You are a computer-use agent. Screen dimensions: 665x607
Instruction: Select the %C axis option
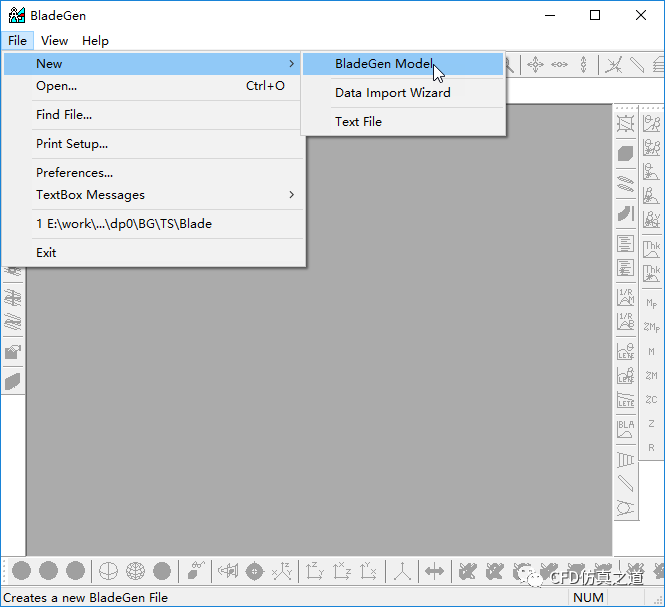pos(651,400)
